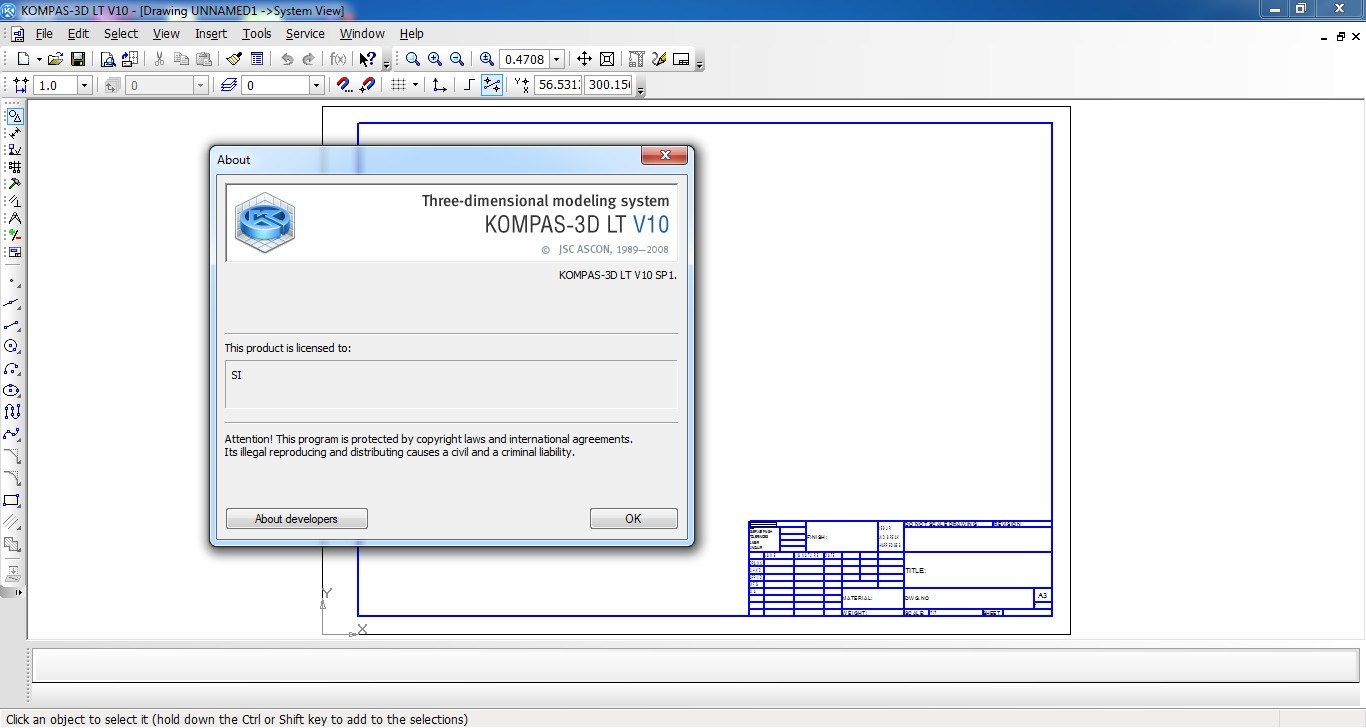Expand the View toolbar options chevron
The width and height of the screenshot is (1366, 728).
point(699,64)
